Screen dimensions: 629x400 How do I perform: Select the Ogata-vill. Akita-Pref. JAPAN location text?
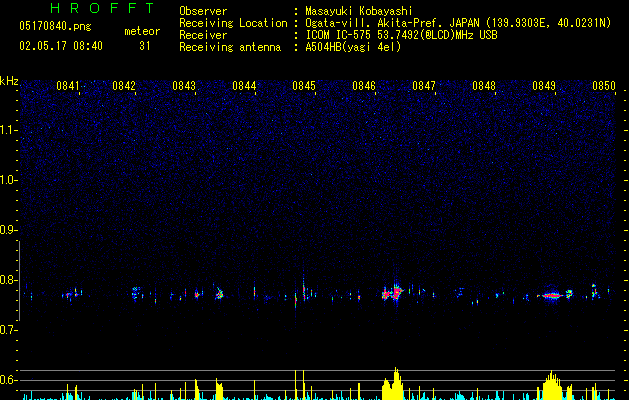pos(458,23)
